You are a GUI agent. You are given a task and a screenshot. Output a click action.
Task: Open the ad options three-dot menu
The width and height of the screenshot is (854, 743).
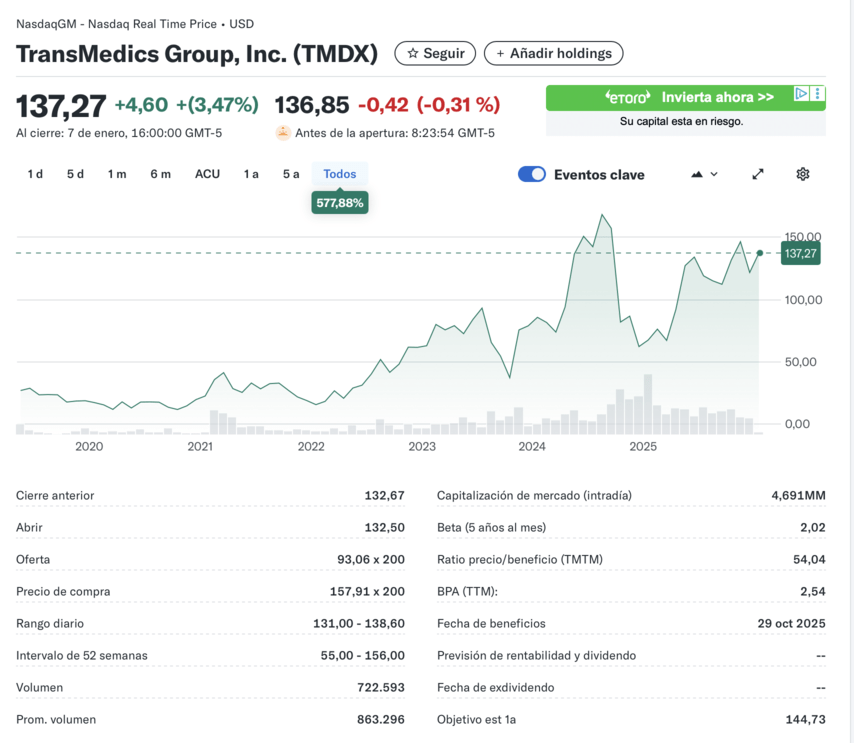[818, 94]
